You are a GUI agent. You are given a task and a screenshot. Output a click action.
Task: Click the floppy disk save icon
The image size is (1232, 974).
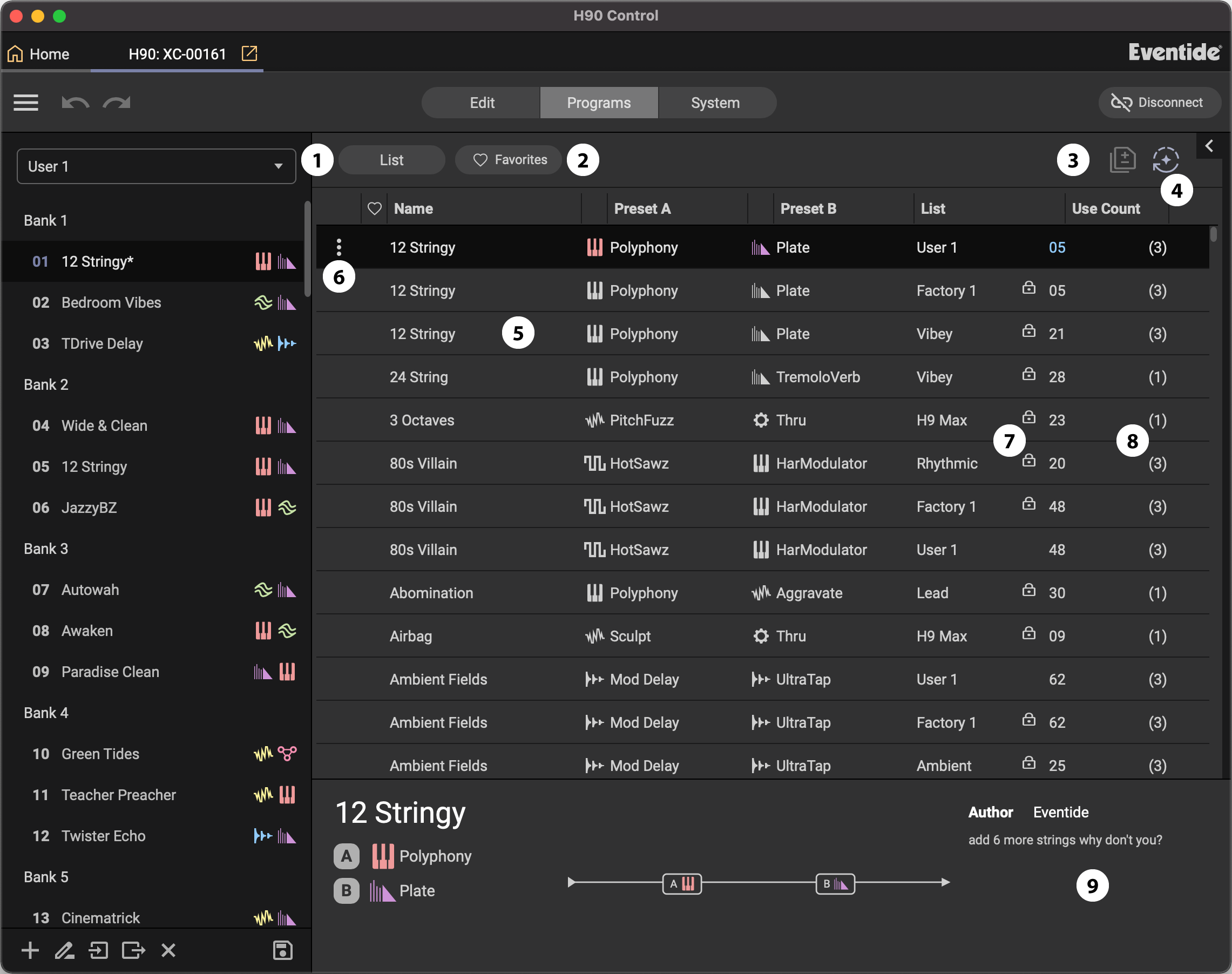click(x=283, y=950)
